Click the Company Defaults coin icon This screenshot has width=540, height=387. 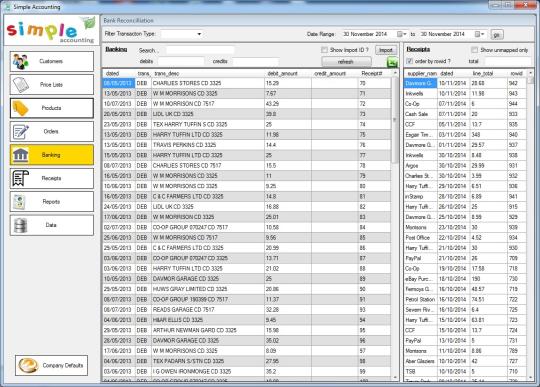[28, 365]
